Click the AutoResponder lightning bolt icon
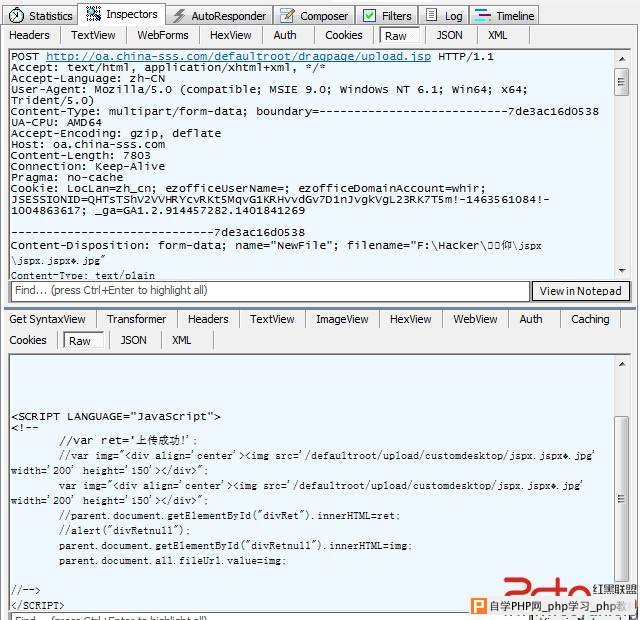Image resolution: width=640 pixels, height=620 pixels. [179, 16]
